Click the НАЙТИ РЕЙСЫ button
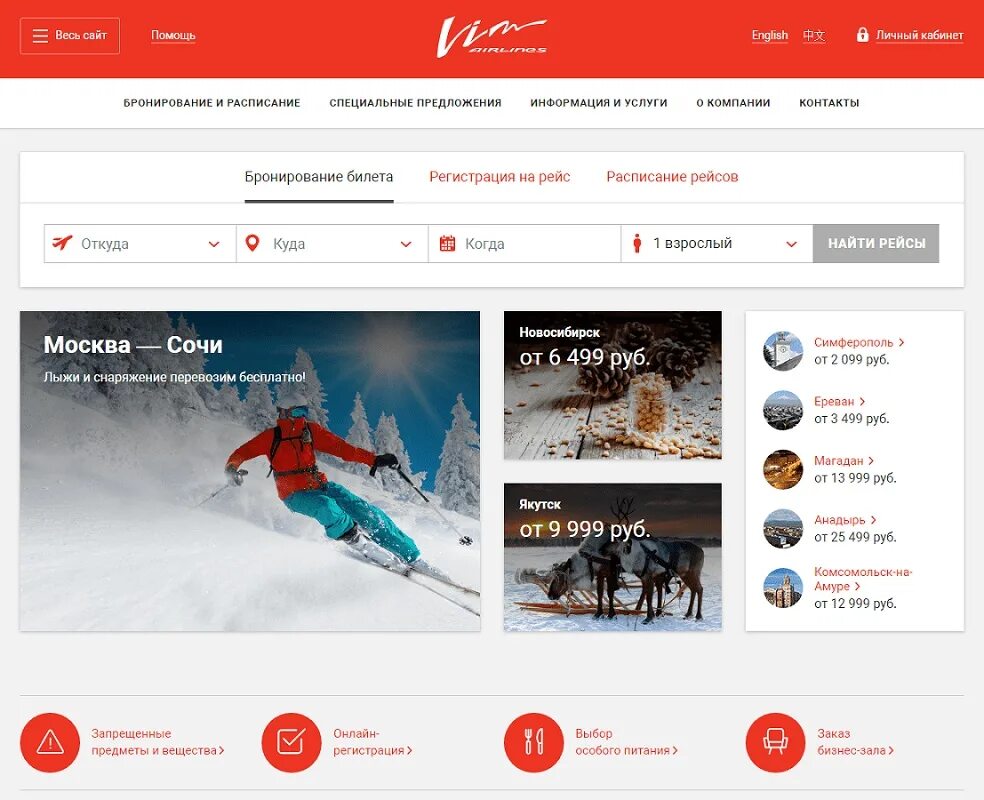This screenshot has height=800, width=984. 876,243
